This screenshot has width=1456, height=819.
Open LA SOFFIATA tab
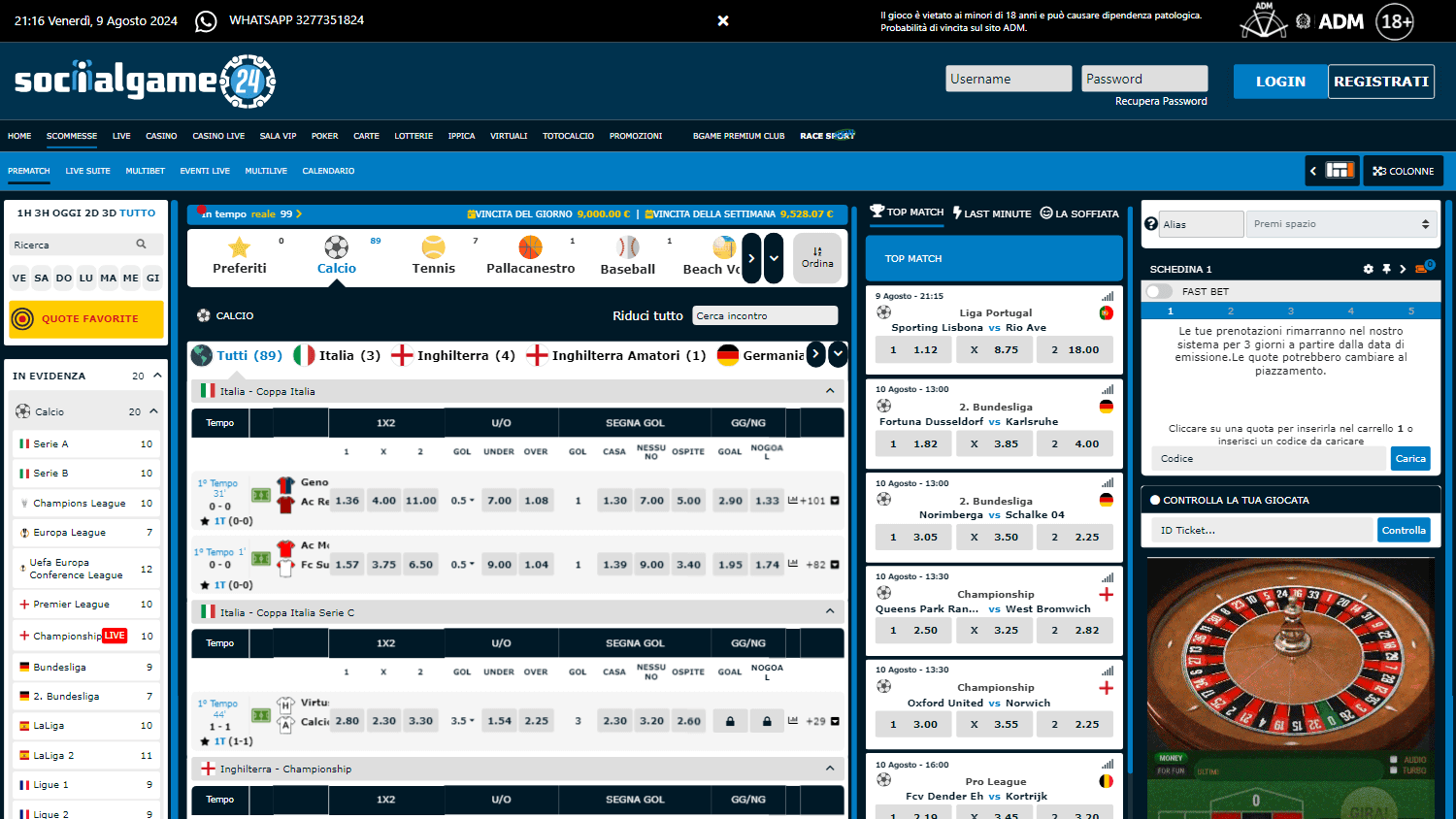click(1079, 213)
